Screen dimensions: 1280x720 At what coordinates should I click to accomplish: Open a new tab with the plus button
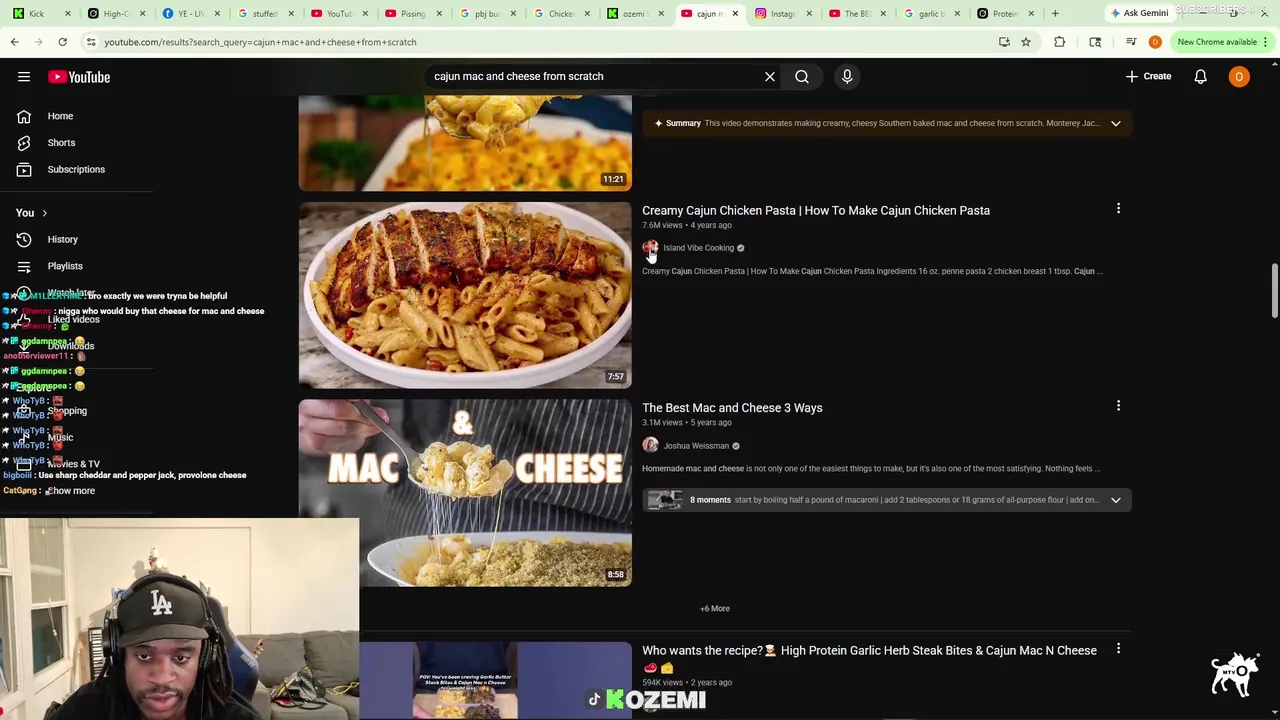click(1055, 13)
